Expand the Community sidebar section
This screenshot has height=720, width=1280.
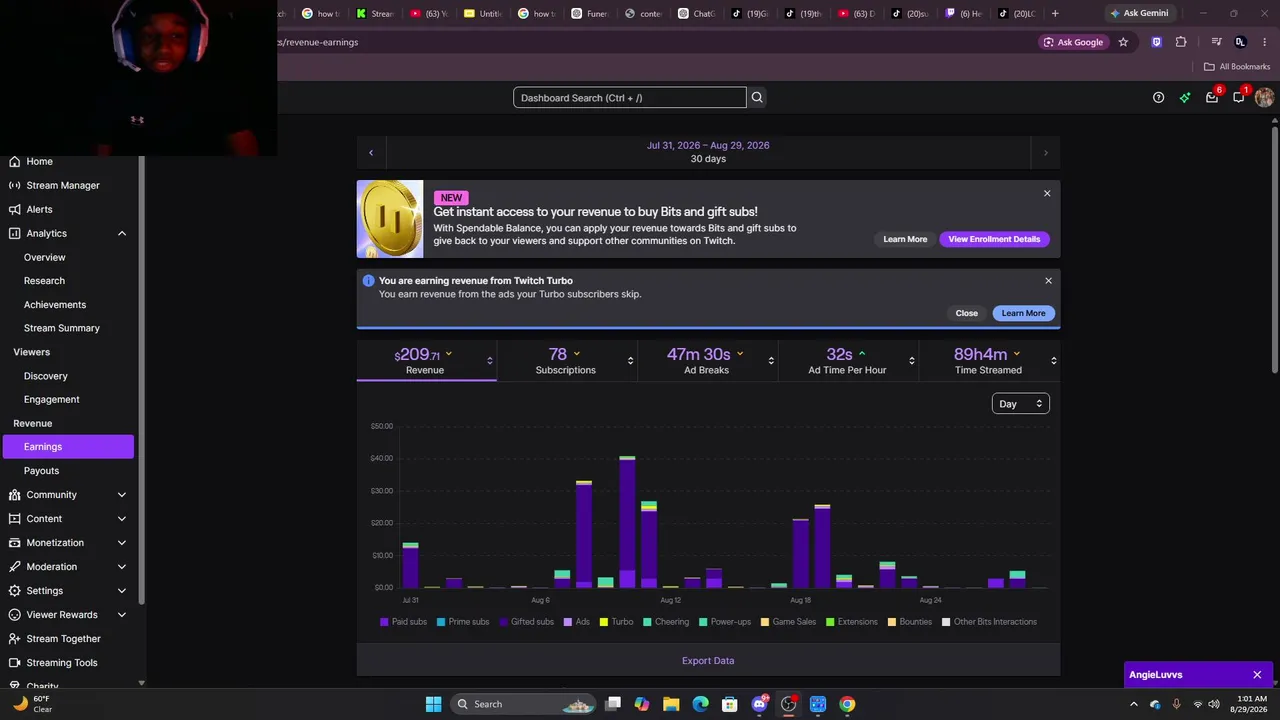click(122, 495)
